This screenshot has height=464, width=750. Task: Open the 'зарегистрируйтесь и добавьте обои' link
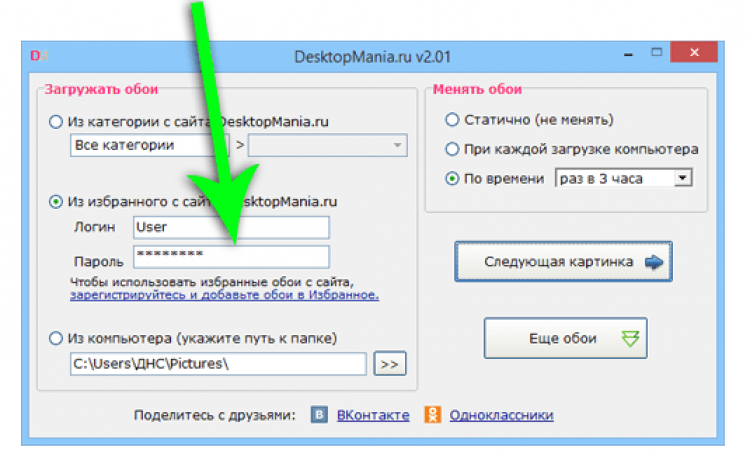(224, 295)
